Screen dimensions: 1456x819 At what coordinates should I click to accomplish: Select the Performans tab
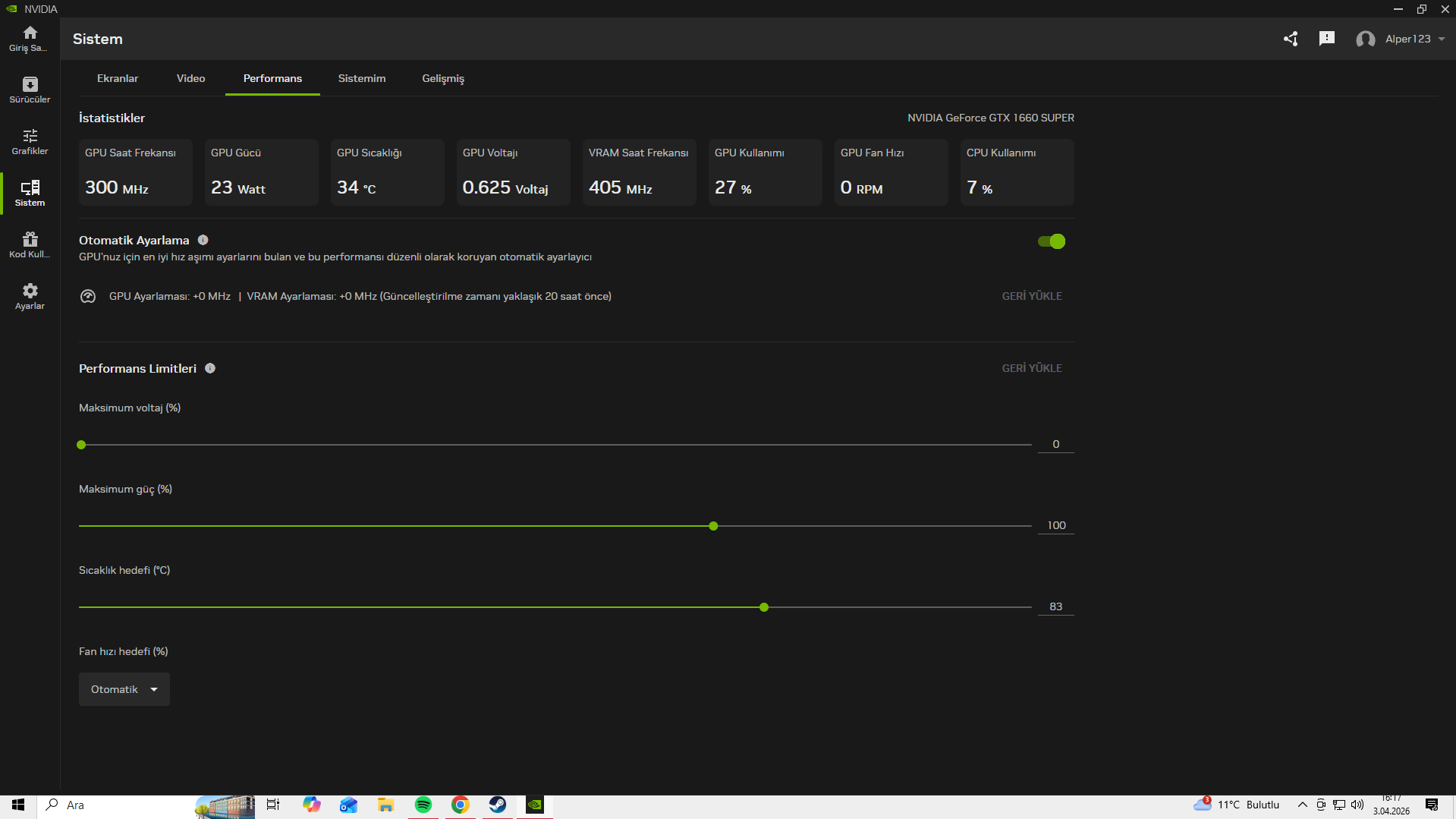[272, 78]
